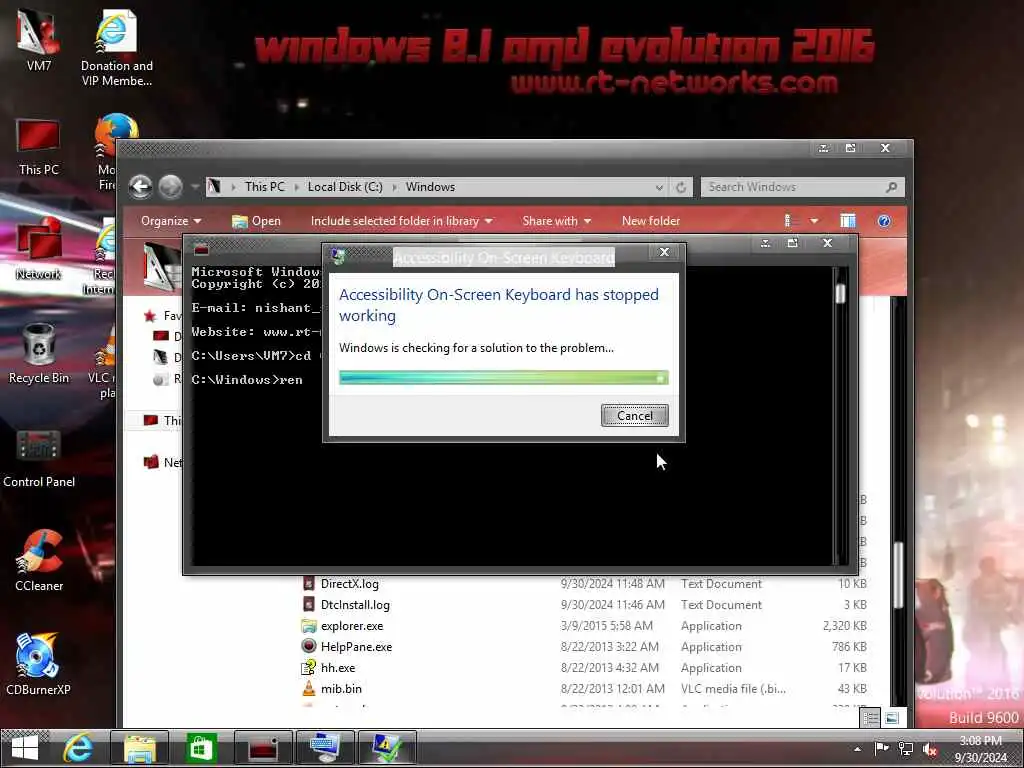The height and width of the screenshot is (768, 1024).
Task: Open the Recycle Bin icon
Action: [38, 354]
